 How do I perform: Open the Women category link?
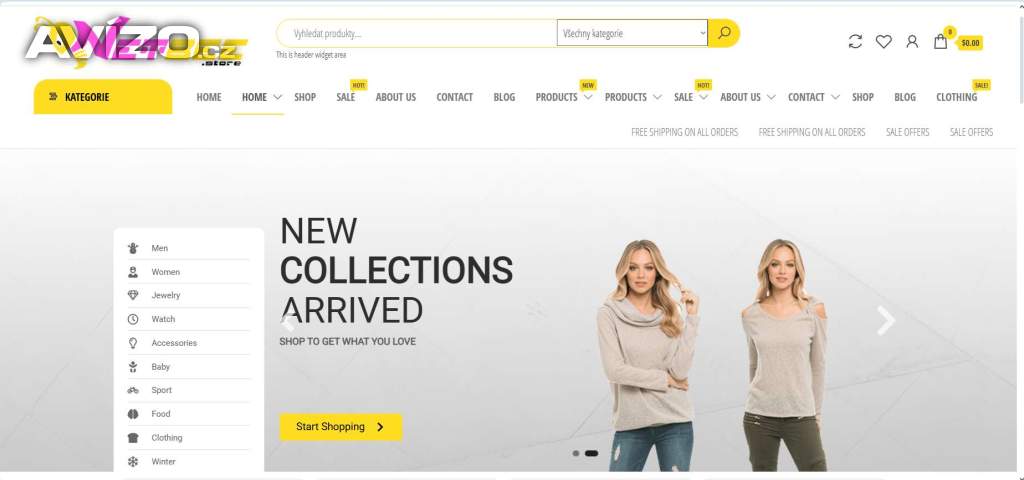click(x=165, y=272)
